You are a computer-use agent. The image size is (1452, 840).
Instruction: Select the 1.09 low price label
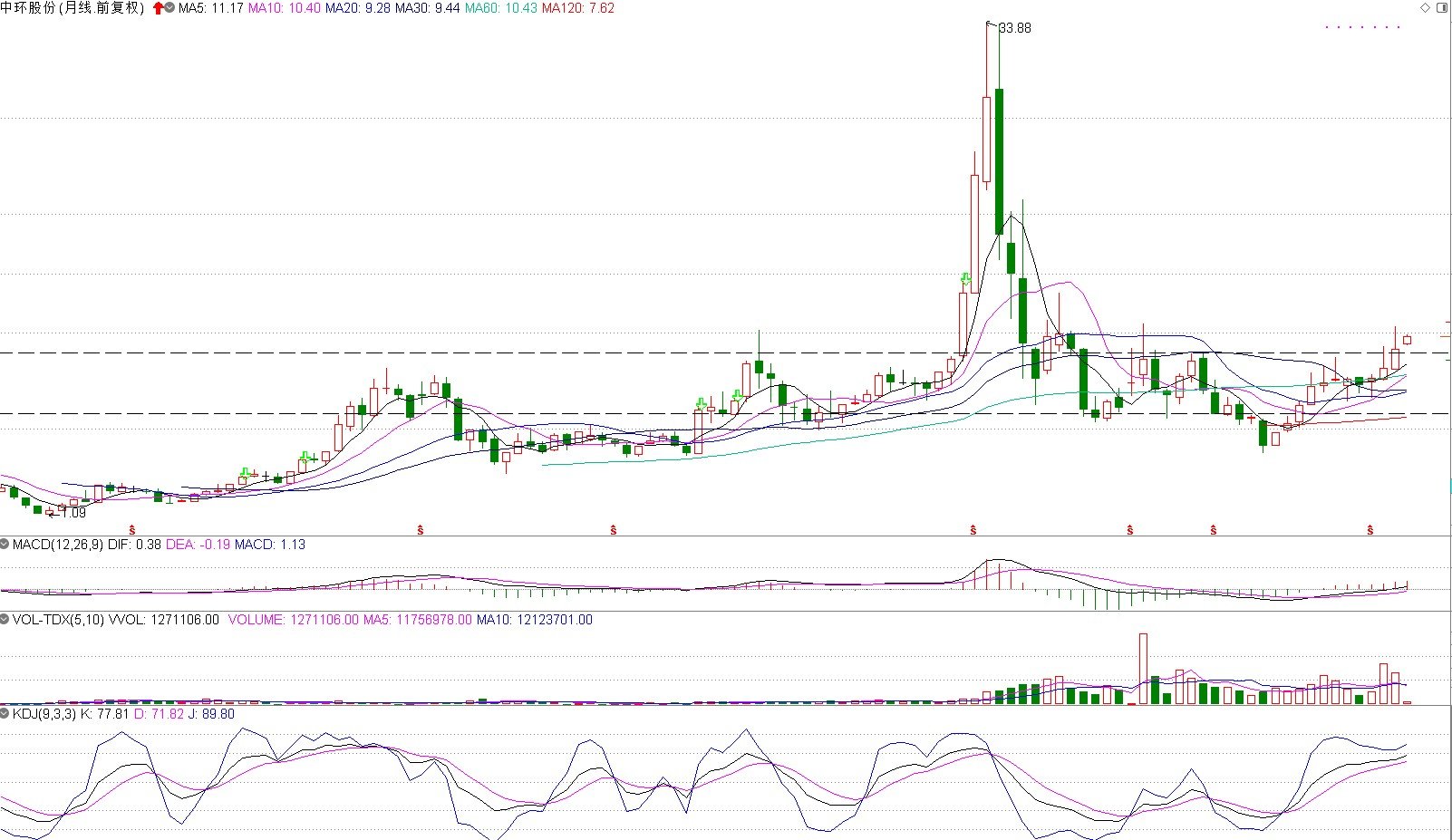73,513
